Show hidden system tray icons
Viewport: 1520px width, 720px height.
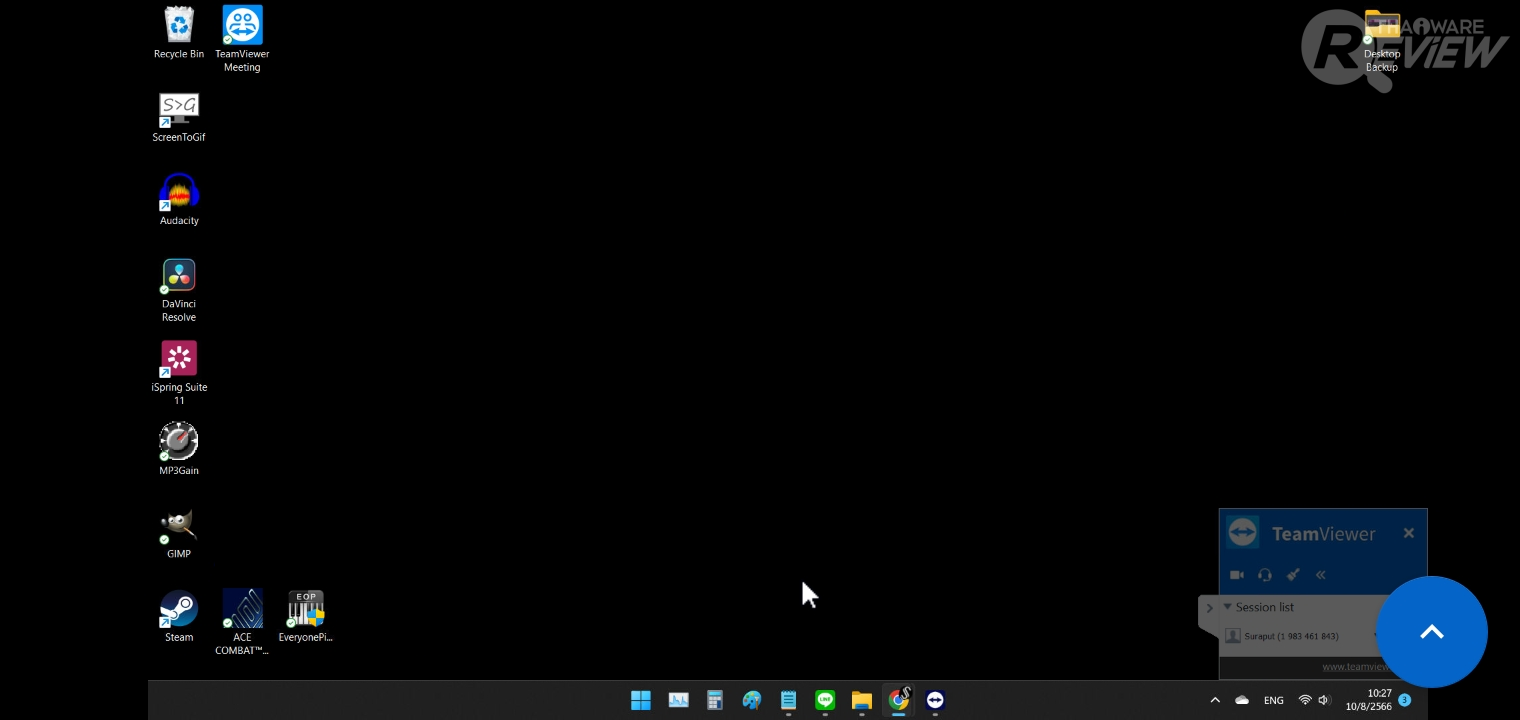click(1215, 700)
